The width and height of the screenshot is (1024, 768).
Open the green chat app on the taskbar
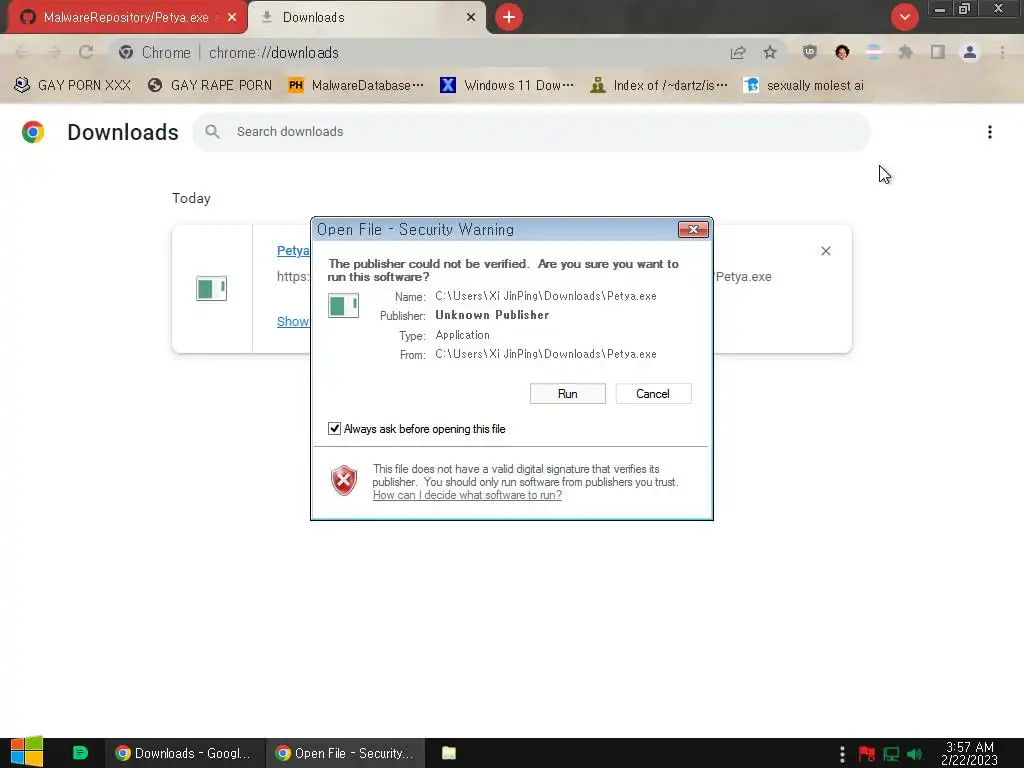click(80, 753)
